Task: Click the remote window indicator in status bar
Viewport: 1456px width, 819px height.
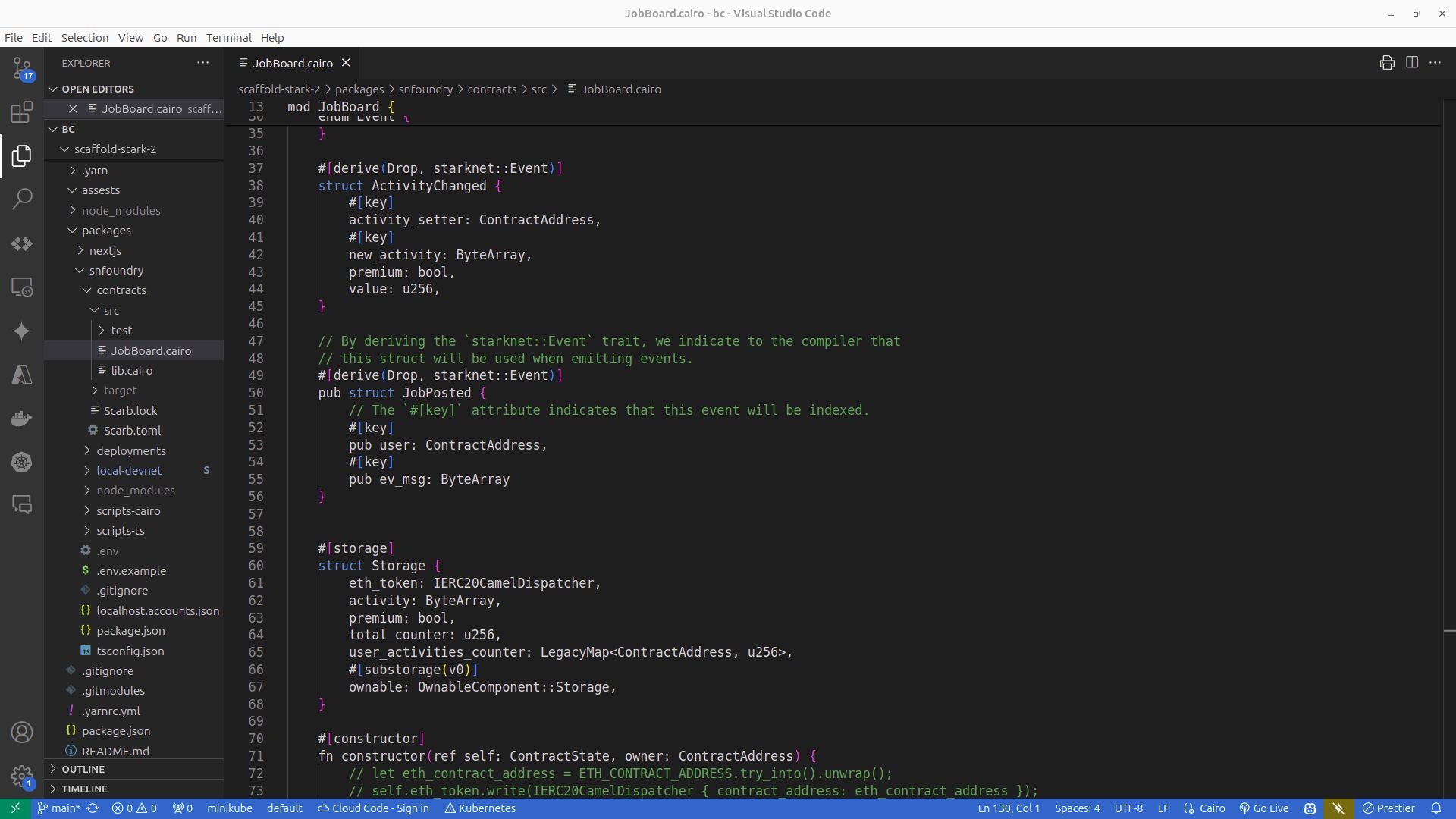Action: coord(15,808)
